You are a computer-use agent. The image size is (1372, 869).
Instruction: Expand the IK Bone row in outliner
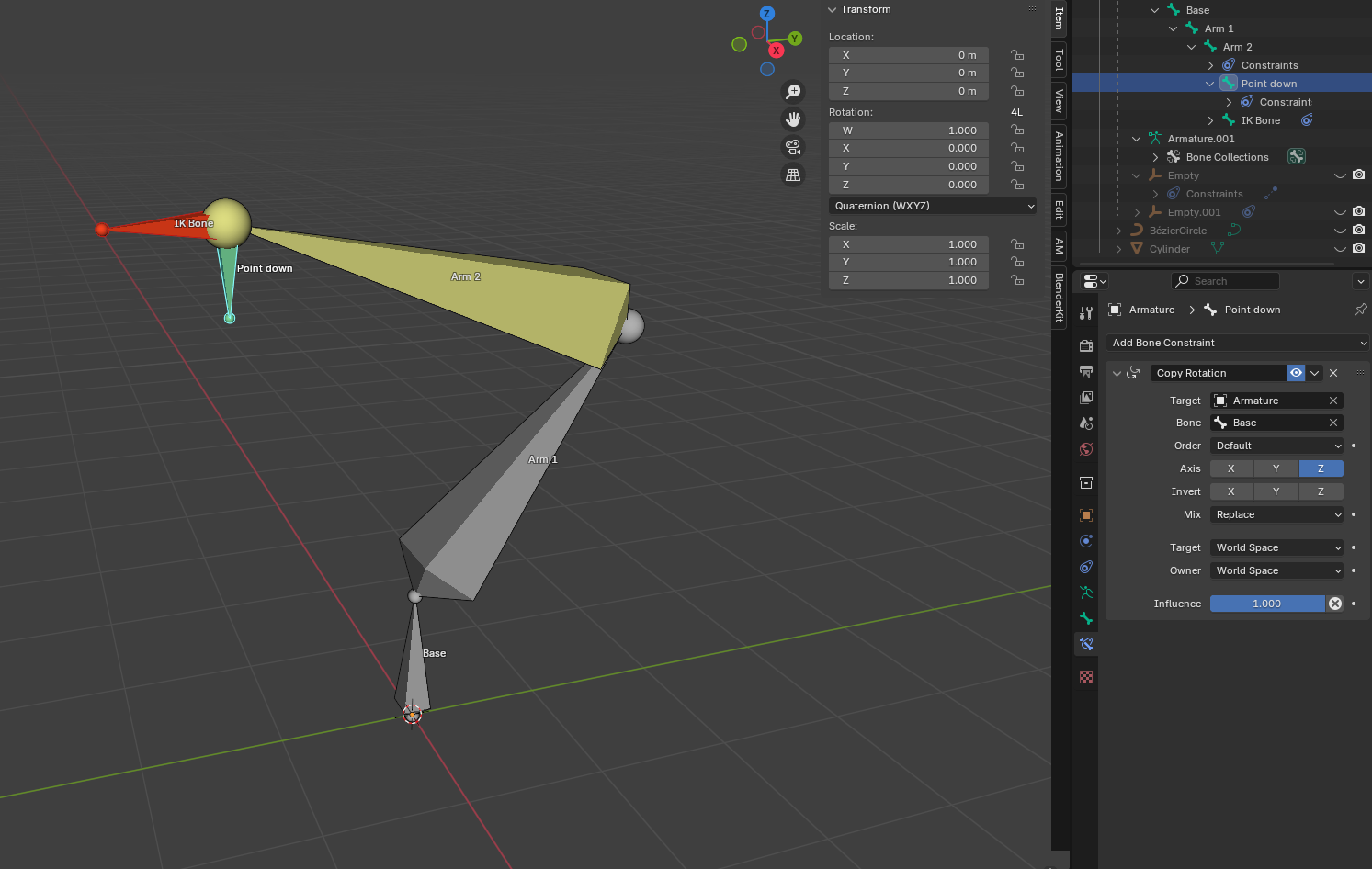pos(1210,120)
